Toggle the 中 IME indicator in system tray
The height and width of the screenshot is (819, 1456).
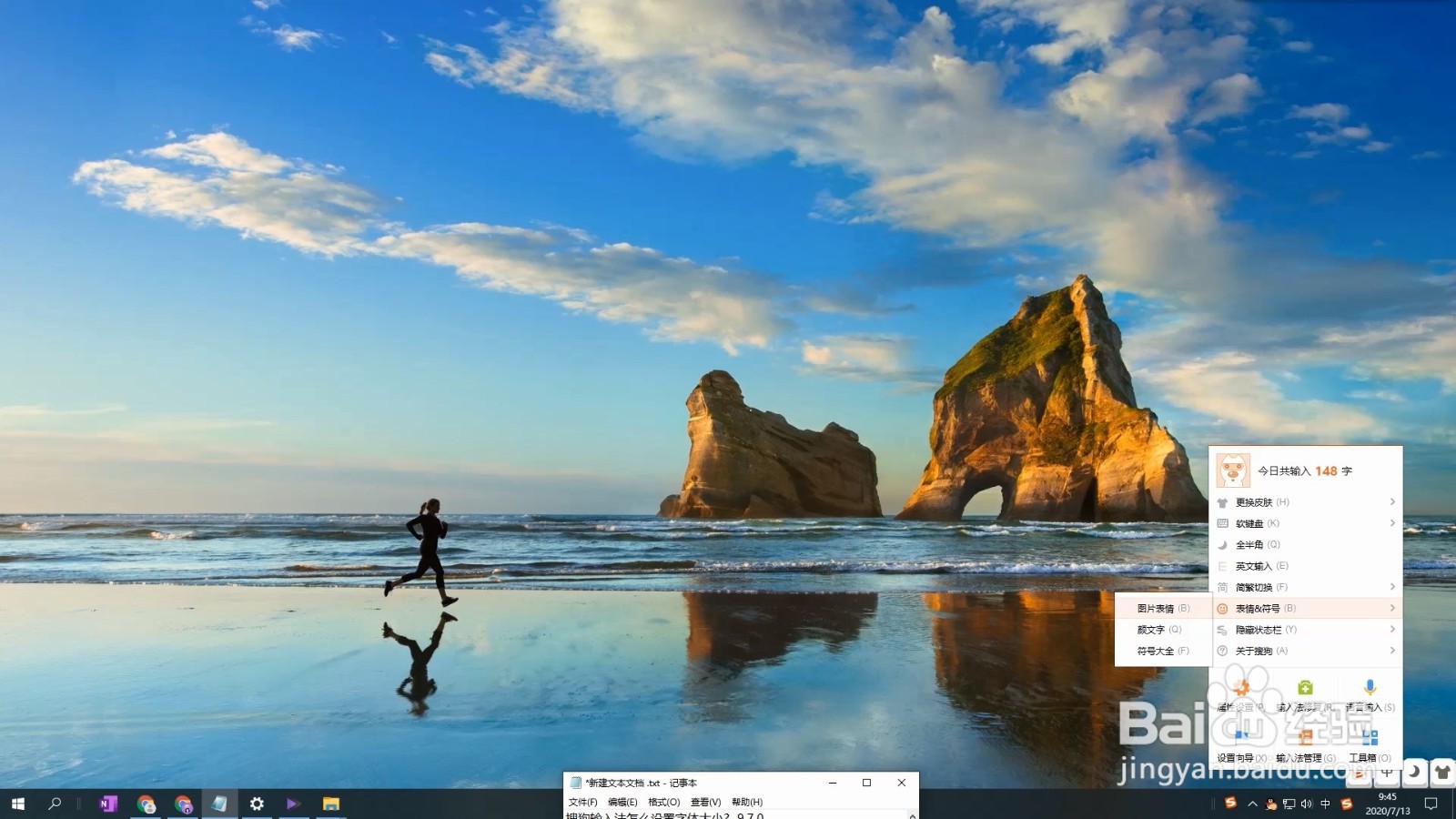tap(1325, 804)
